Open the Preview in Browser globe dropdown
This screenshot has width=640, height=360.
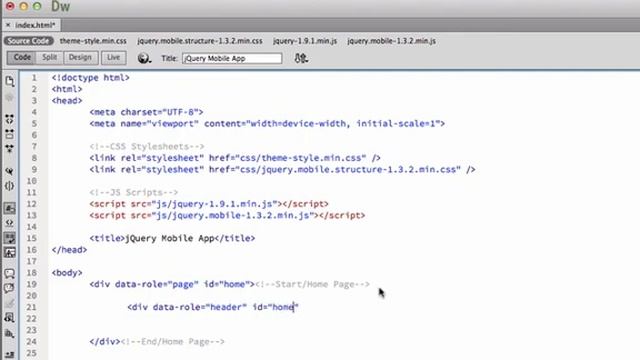[144, 58]
